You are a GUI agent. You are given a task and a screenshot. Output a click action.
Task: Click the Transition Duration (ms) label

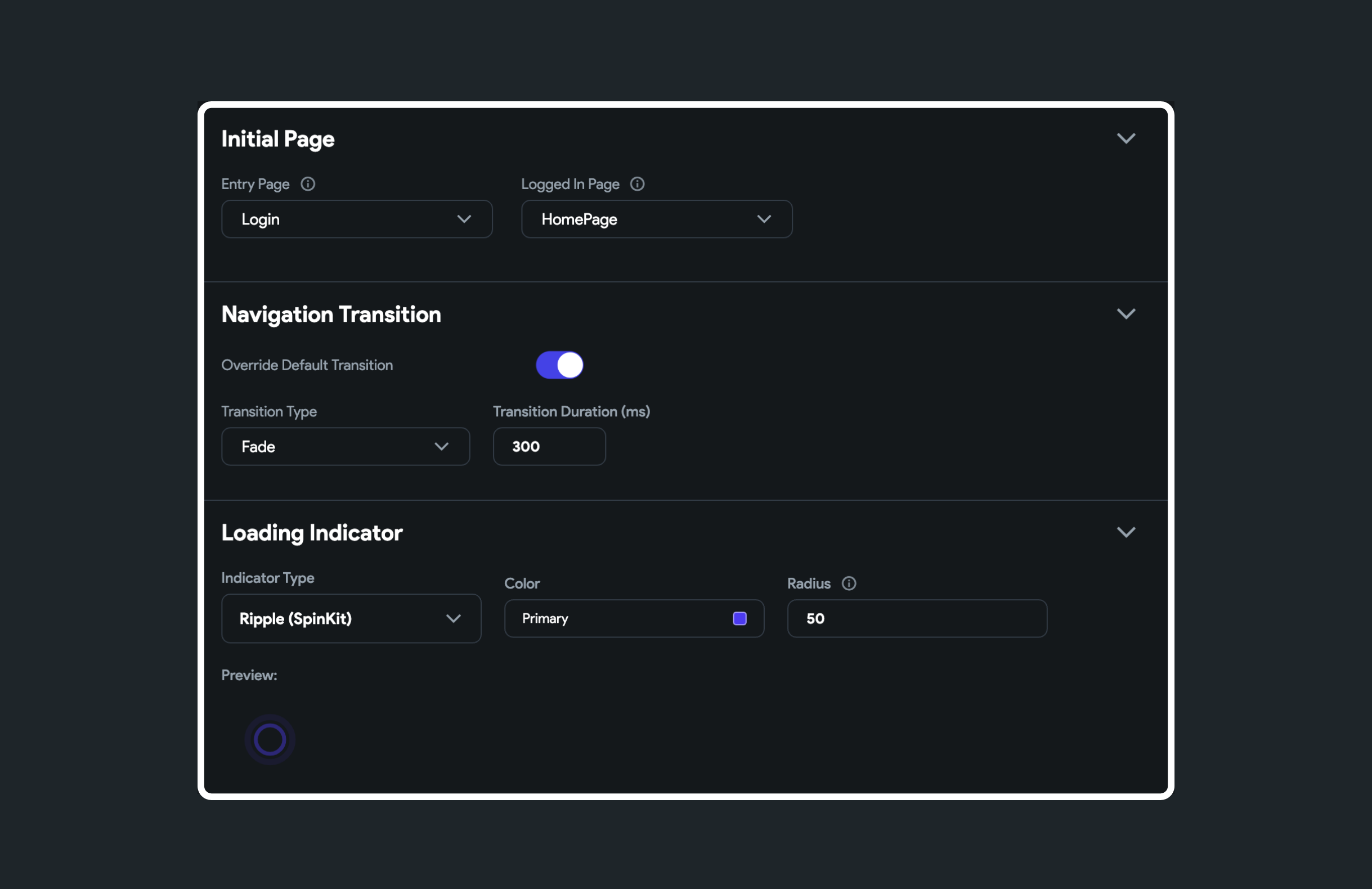pyautogui.click(x=571, y=411)
